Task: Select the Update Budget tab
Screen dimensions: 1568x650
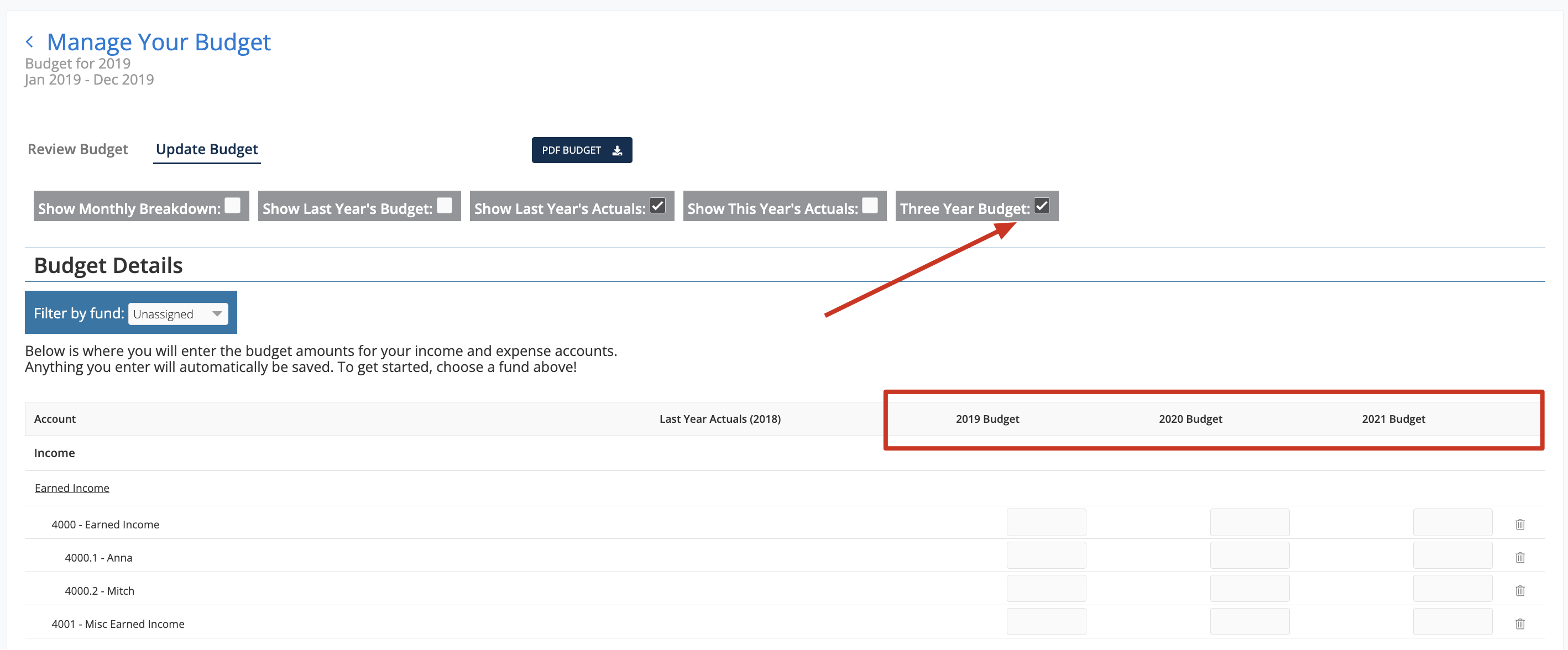Action: [206, 149]
